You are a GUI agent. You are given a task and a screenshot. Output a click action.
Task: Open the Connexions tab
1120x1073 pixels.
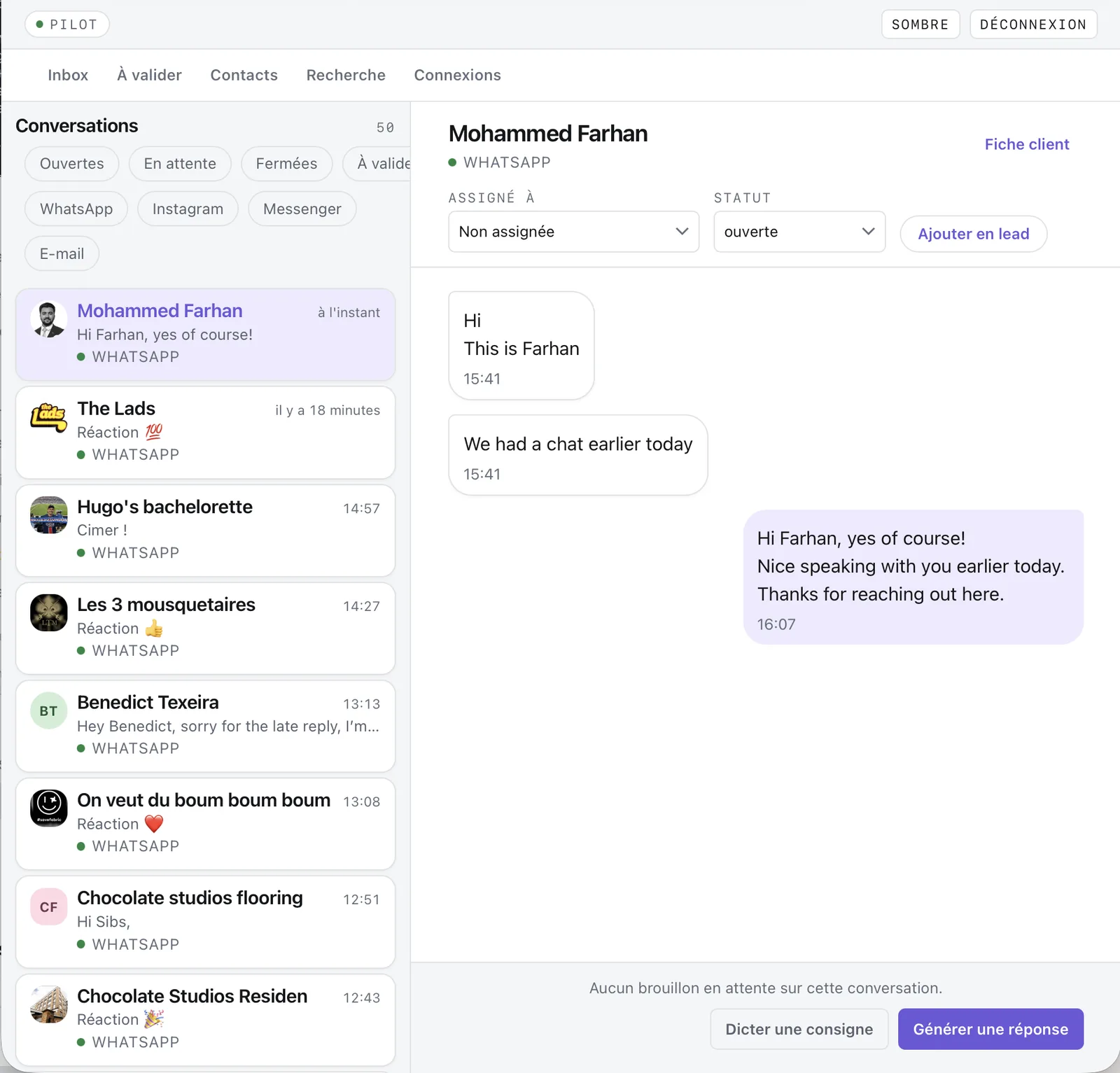pos(457,75)
